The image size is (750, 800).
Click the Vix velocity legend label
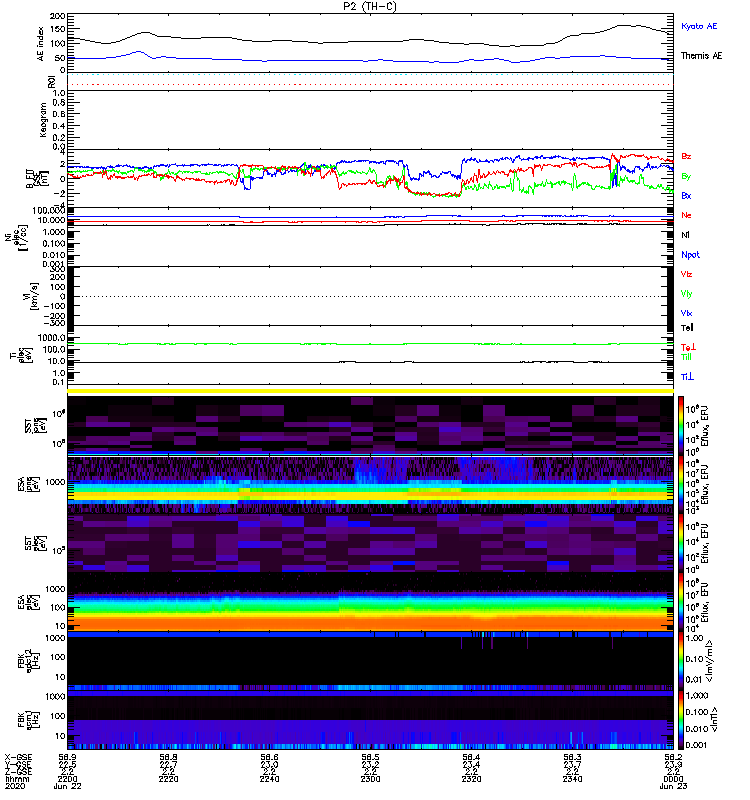coord(686,313)
